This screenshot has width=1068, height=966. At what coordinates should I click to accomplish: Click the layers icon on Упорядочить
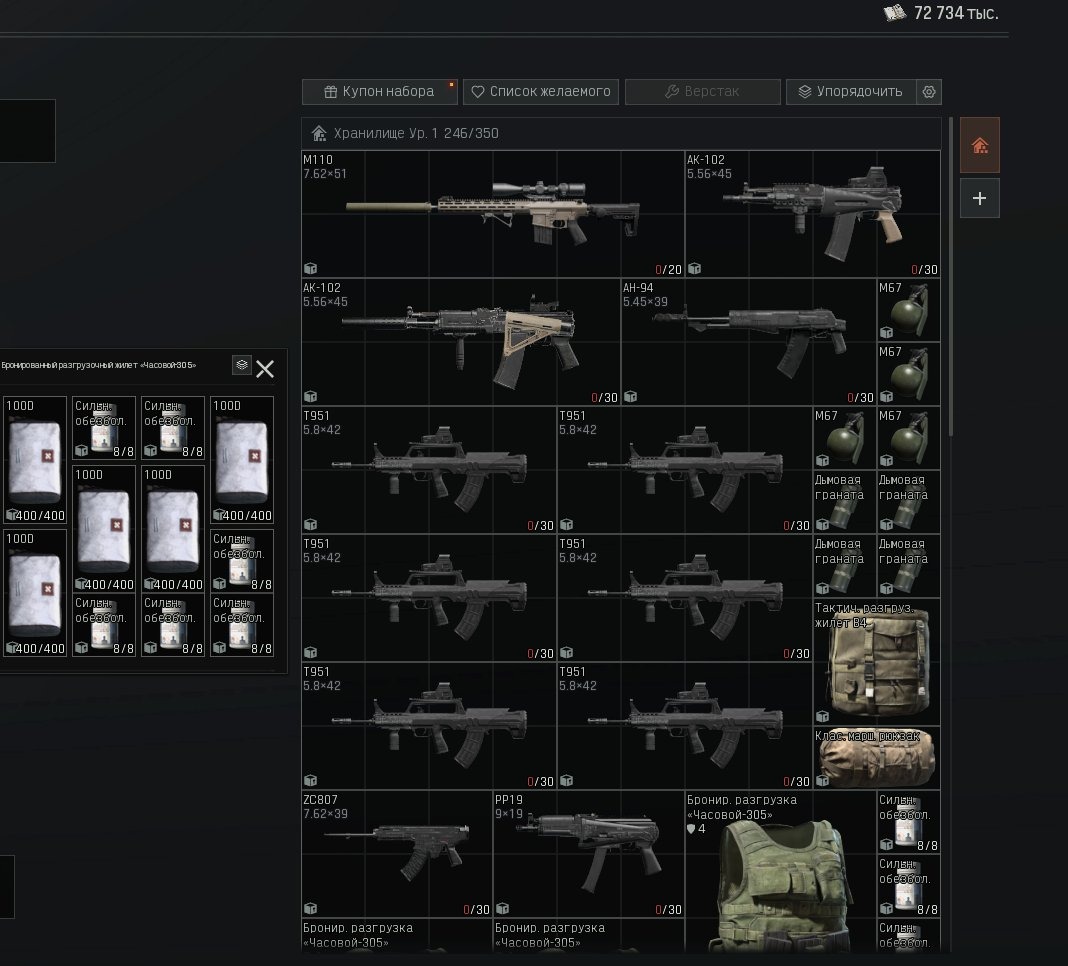[x=805, y=91]
